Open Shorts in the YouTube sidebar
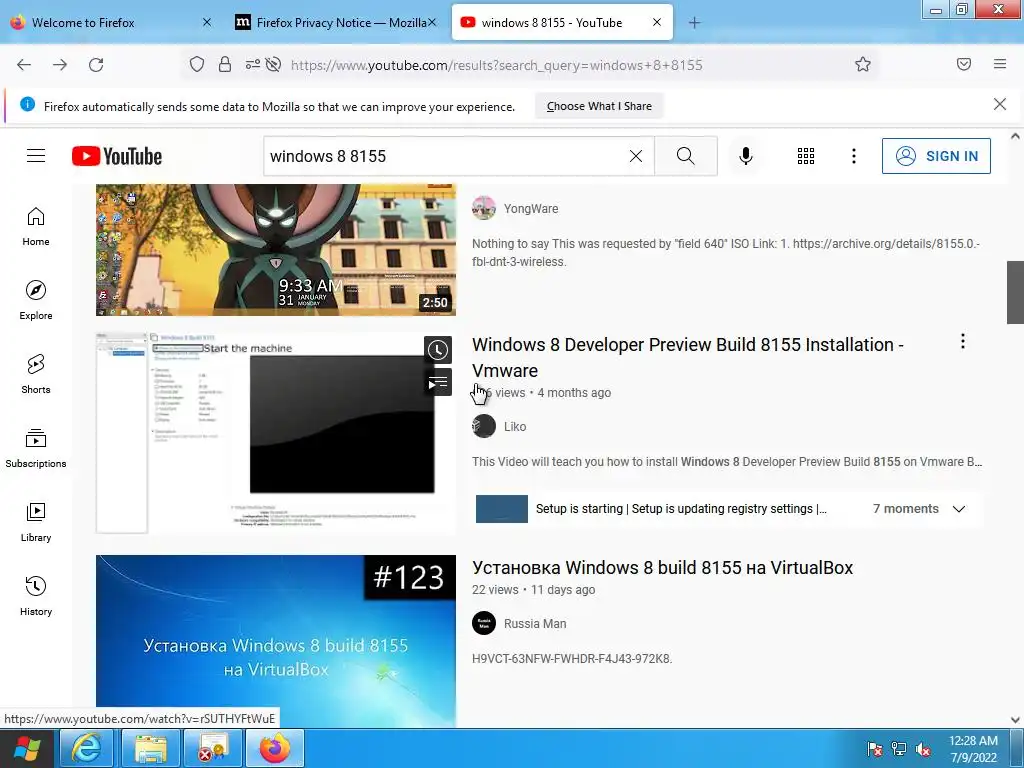 click(x=36, y=374)
